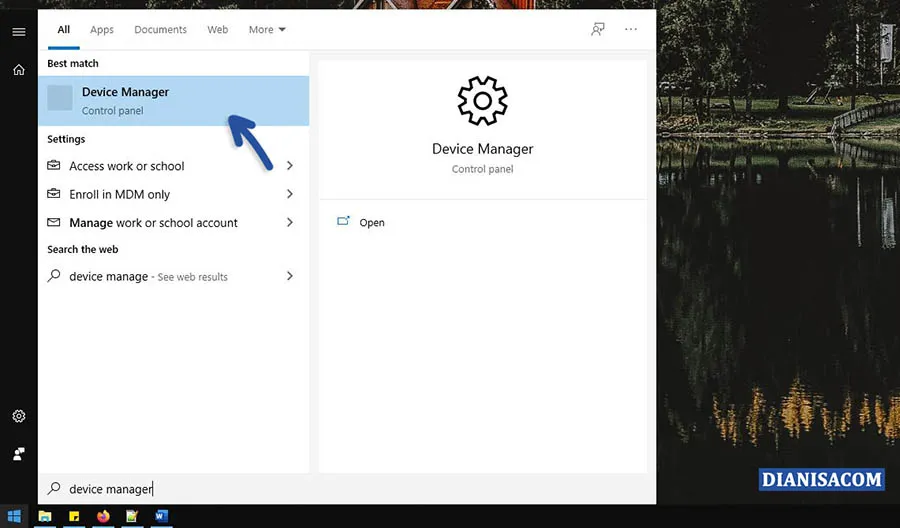
Task: Click device manage See web results
Action: point(173,276)
